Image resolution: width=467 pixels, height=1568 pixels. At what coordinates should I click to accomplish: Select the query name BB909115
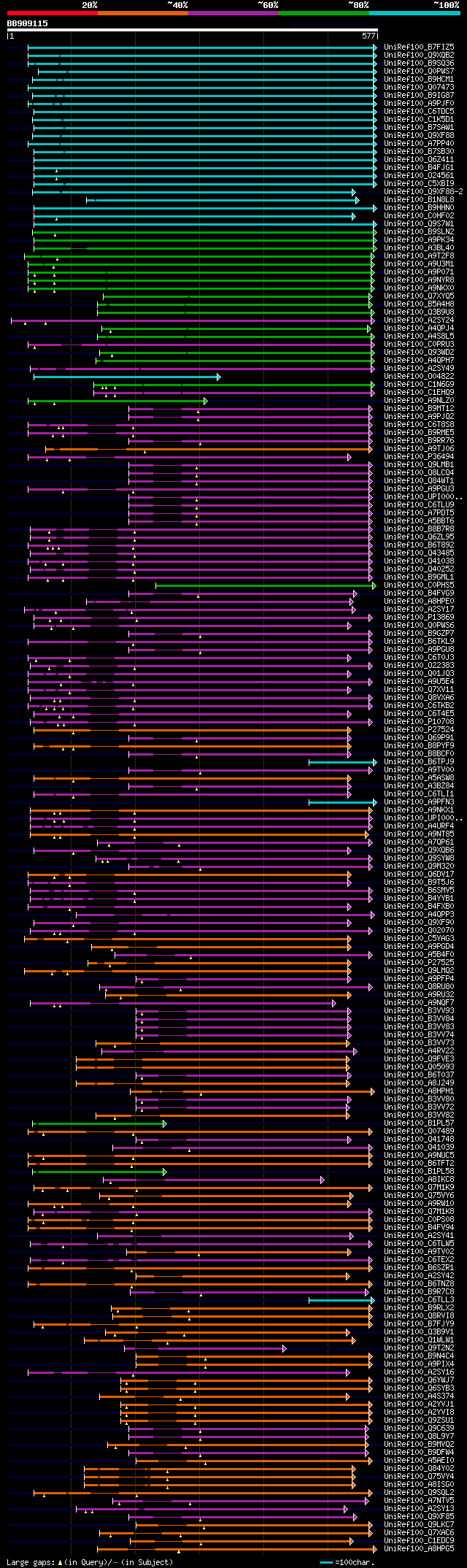click(28, 23)
